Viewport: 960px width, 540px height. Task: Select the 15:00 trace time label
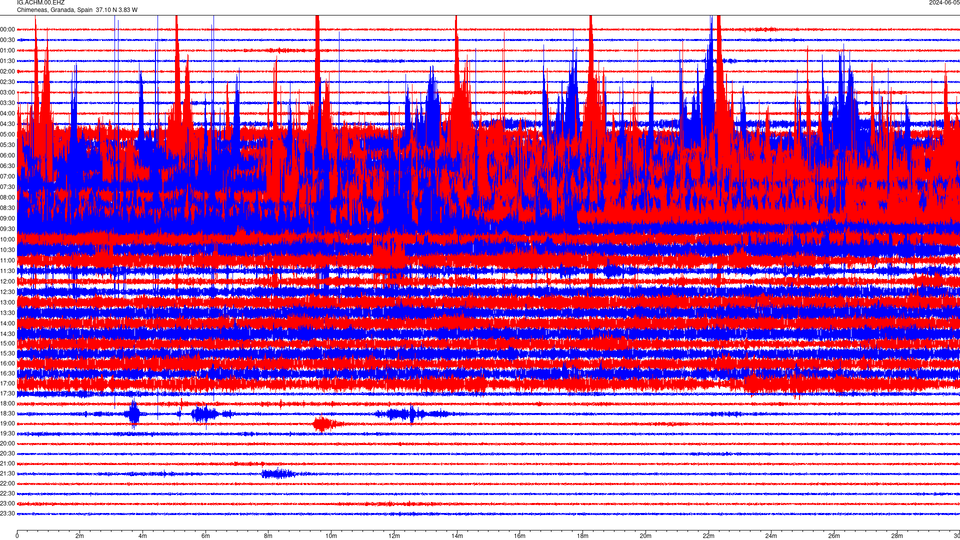8,343
